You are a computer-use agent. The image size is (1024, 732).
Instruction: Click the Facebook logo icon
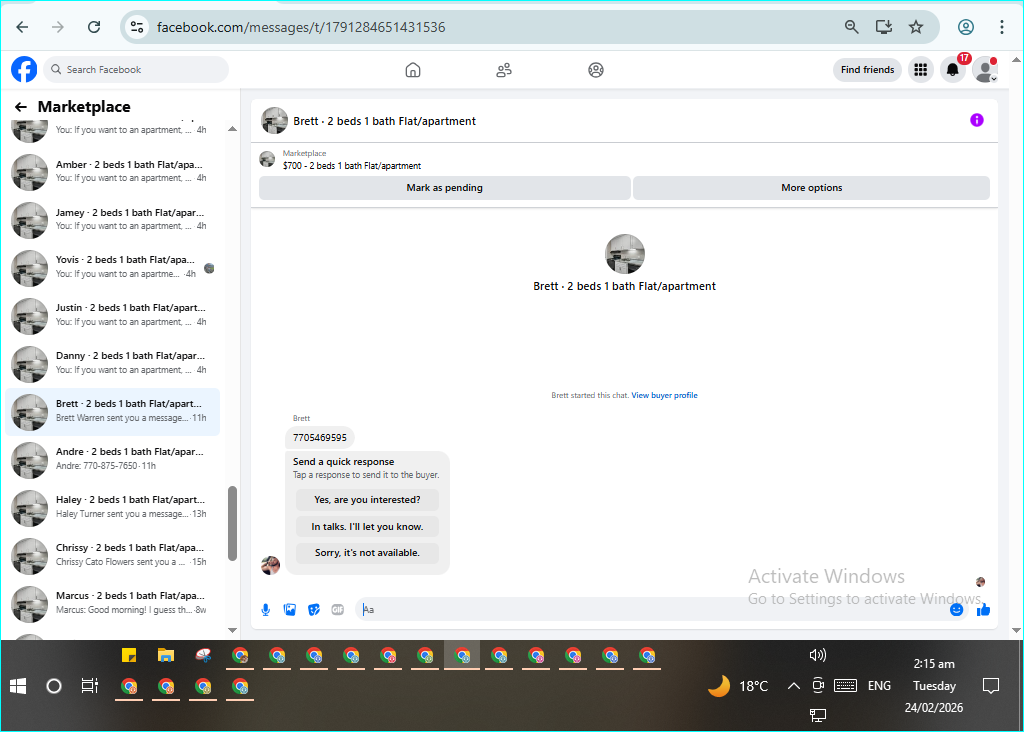tap(24, 69)
